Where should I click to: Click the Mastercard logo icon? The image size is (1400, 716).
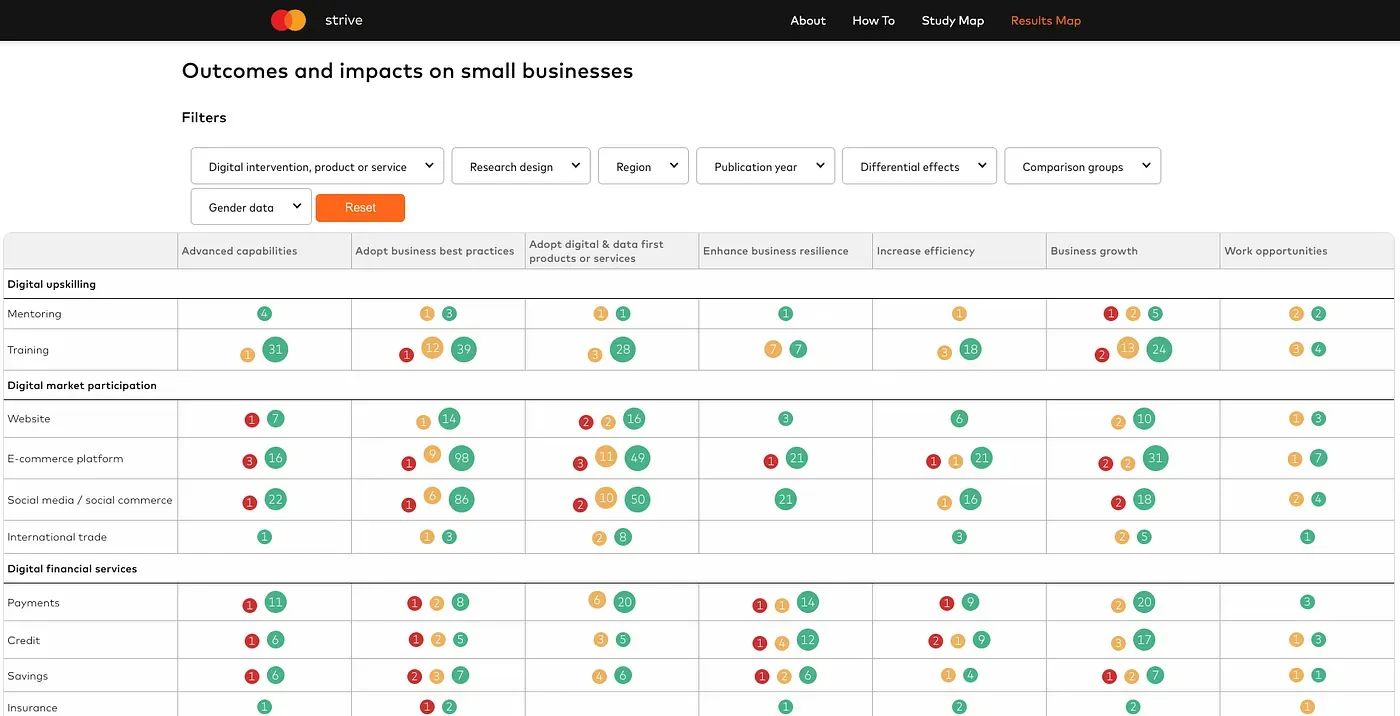point(288,20)
